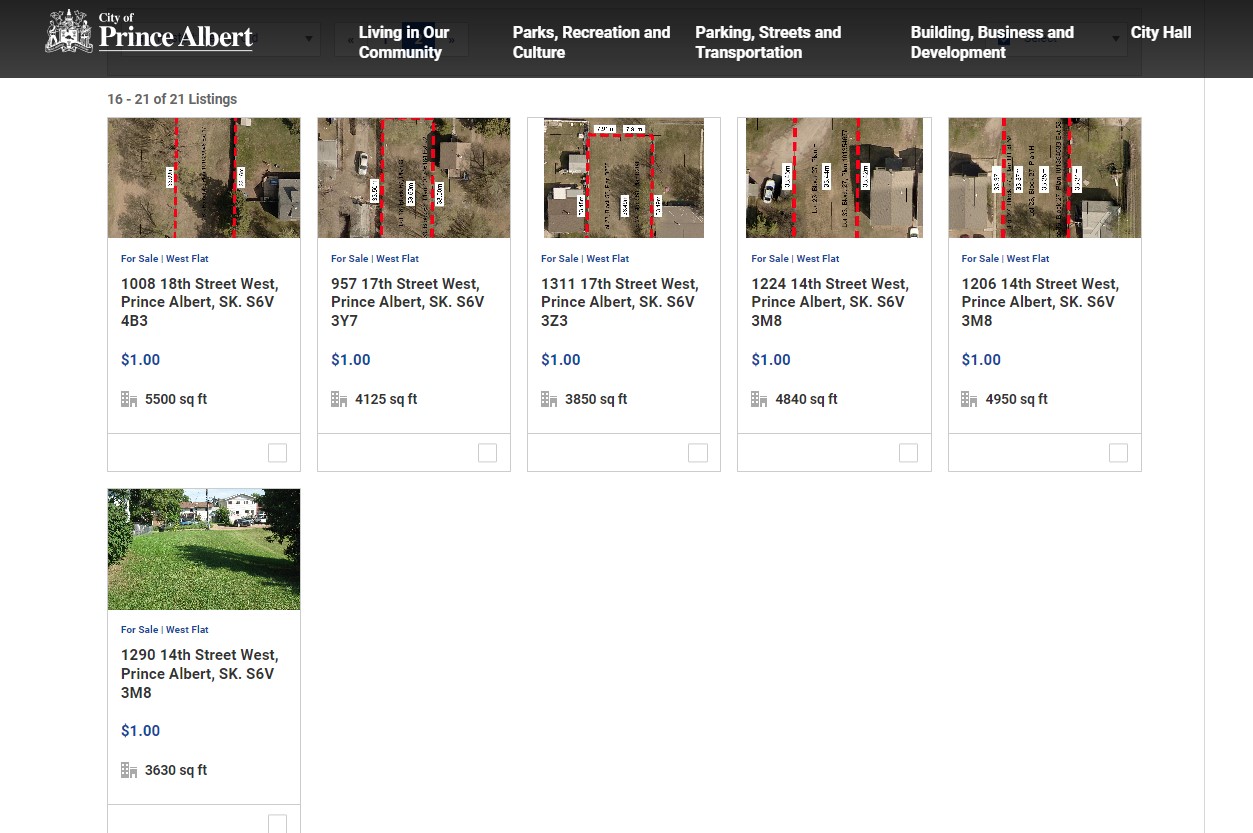This screenshot has width=1253, height=833.
Task: Click building icon beside 4840 sq ft
Action: click(759, 399)
